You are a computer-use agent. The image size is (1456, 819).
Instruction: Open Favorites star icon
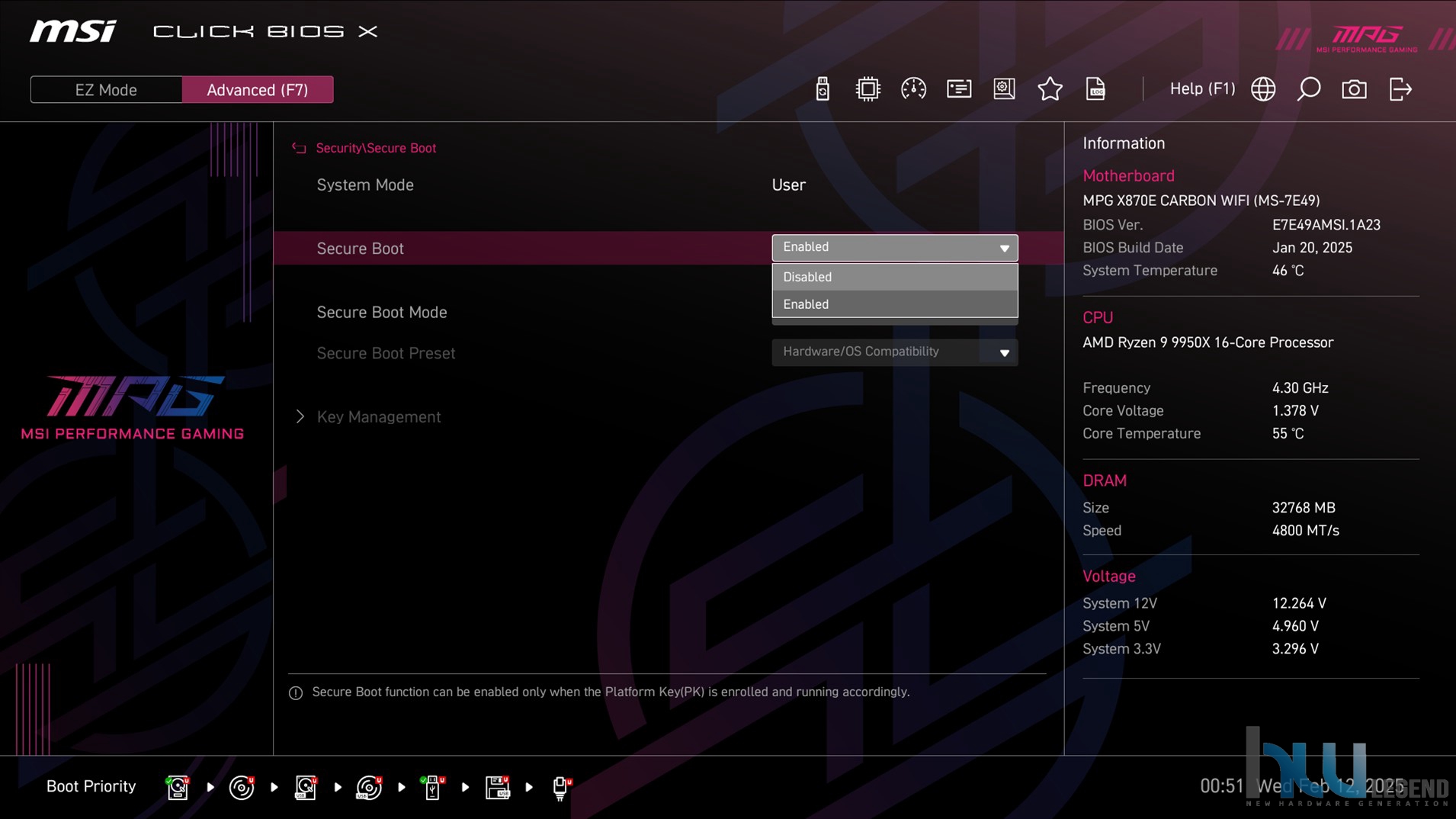pyautogui.click(x=1050, y=89)
